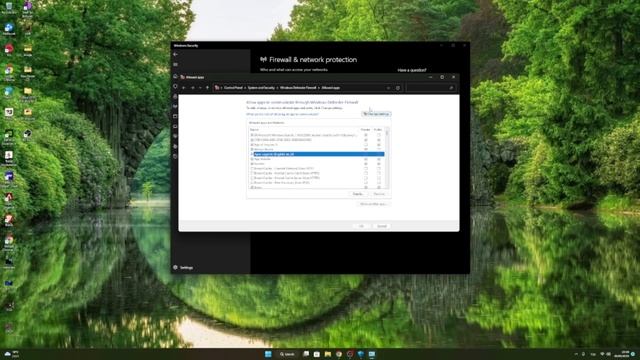Expand chevron after System and Security breadcrumb
The width and height of the screenshot is (640, 360).
click(278, 88)
